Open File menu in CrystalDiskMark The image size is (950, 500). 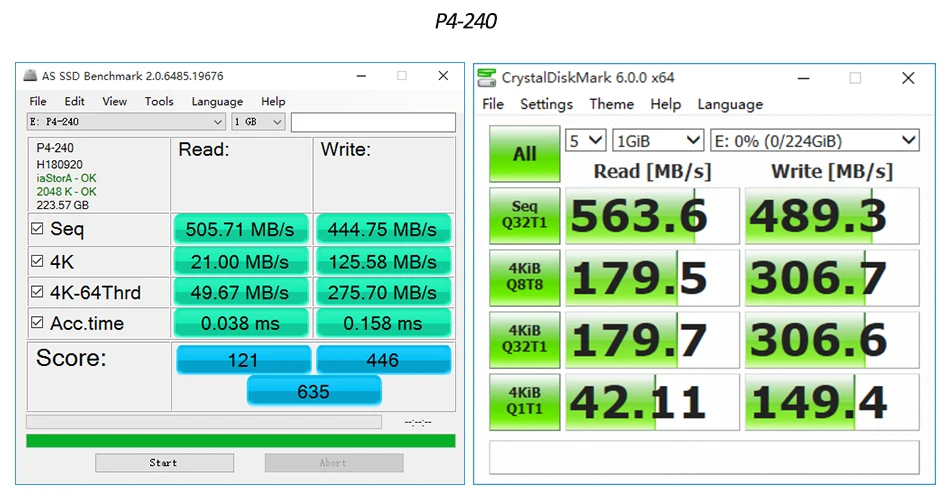click(x=493, y=104)
